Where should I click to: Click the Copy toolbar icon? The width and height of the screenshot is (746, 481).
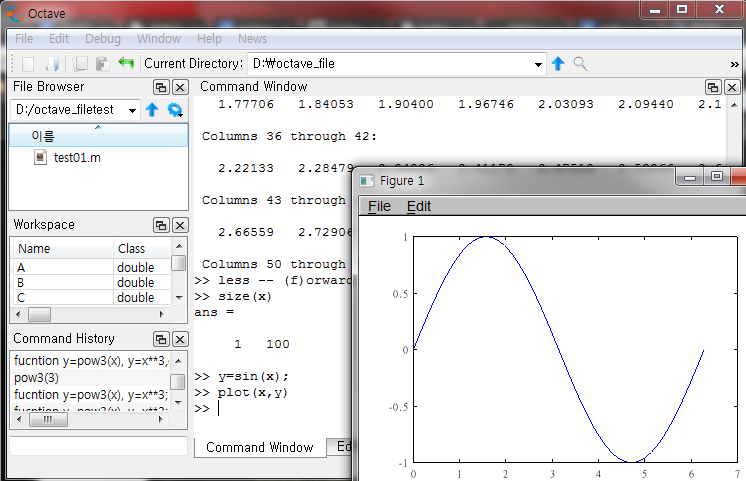click(79, 64)
